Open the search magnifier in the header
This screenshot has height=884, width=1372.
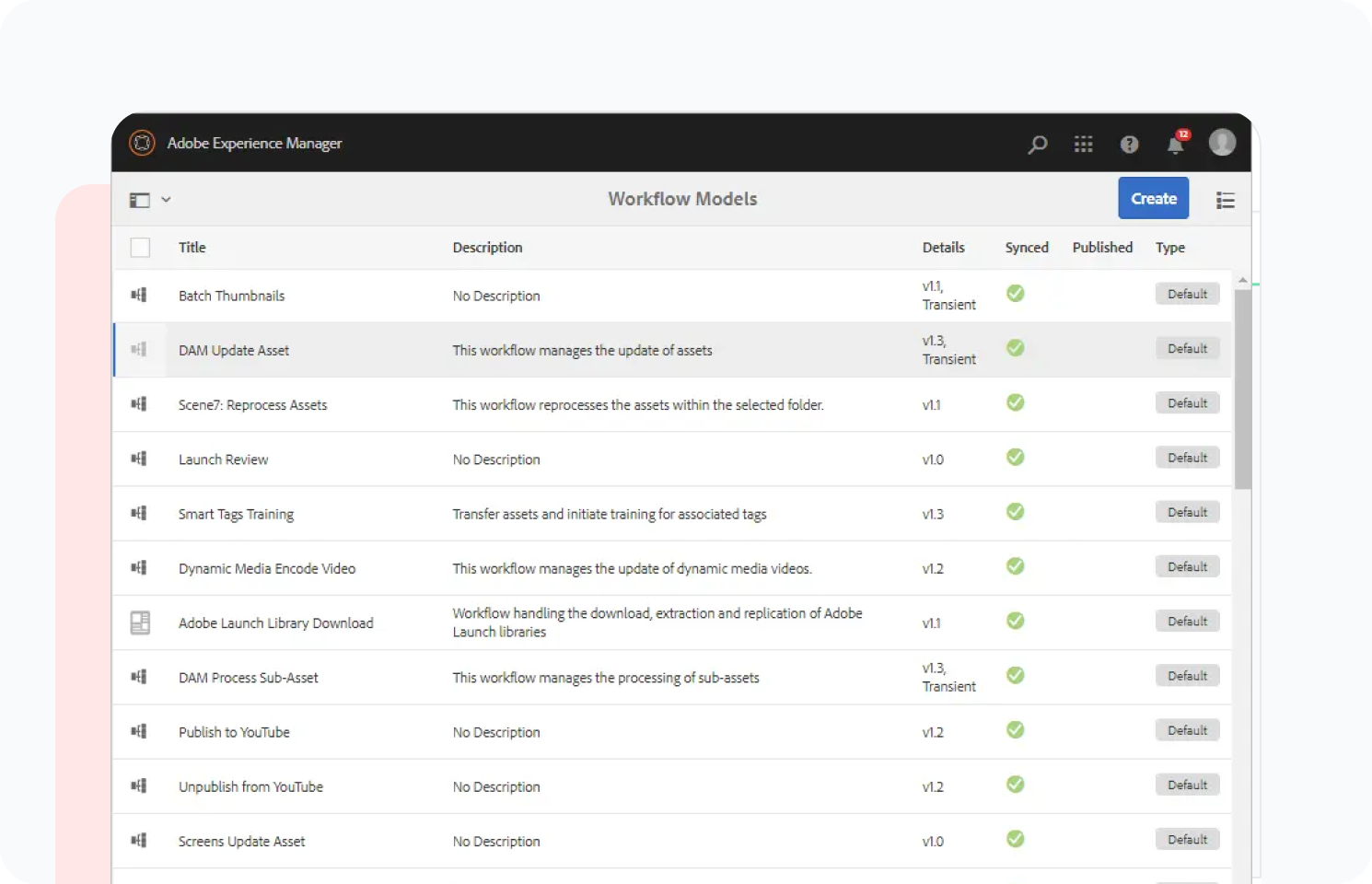click(1038, 145)
